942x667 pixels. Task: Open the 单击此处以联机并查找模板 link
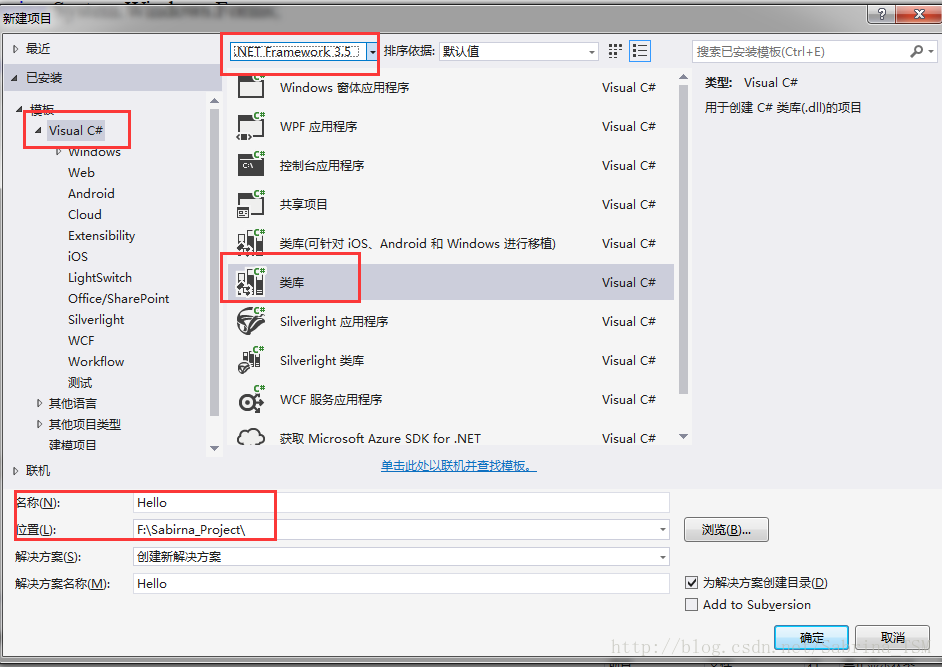(x=459, y=466)
